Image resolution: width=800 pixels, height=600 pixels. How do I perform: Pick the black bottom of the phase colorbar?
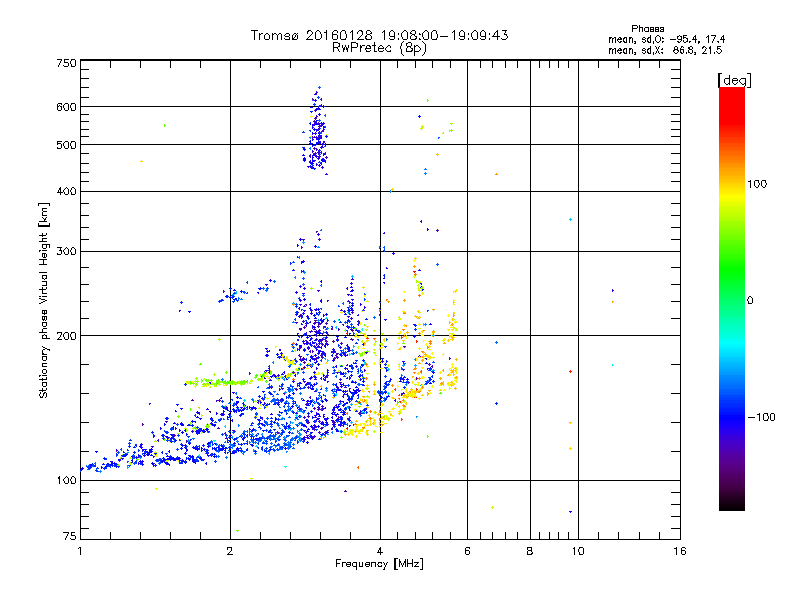tap(732, 504)
